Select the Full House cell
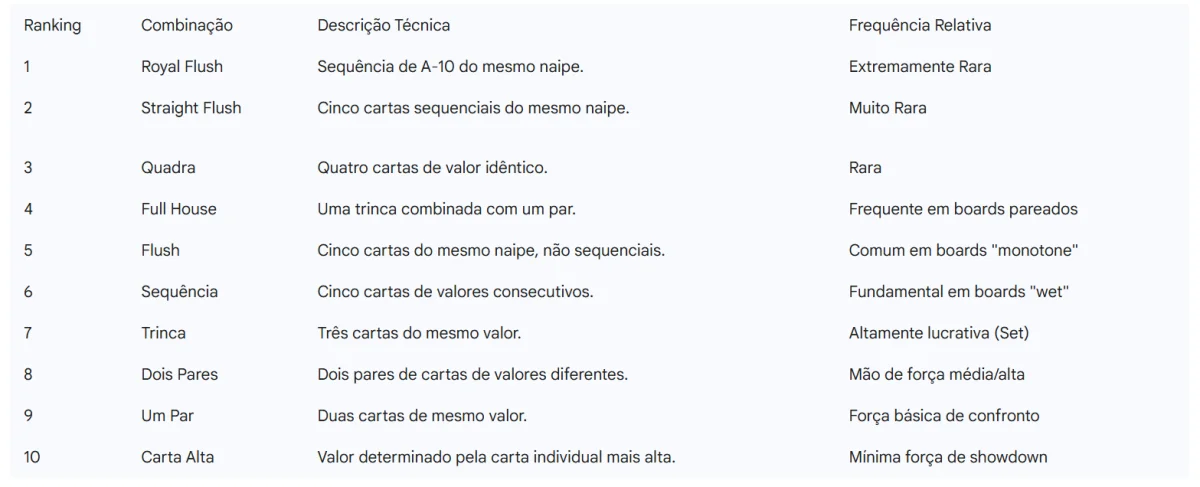This screenshot has width=1200, height=487. click(x=178, y=209)
